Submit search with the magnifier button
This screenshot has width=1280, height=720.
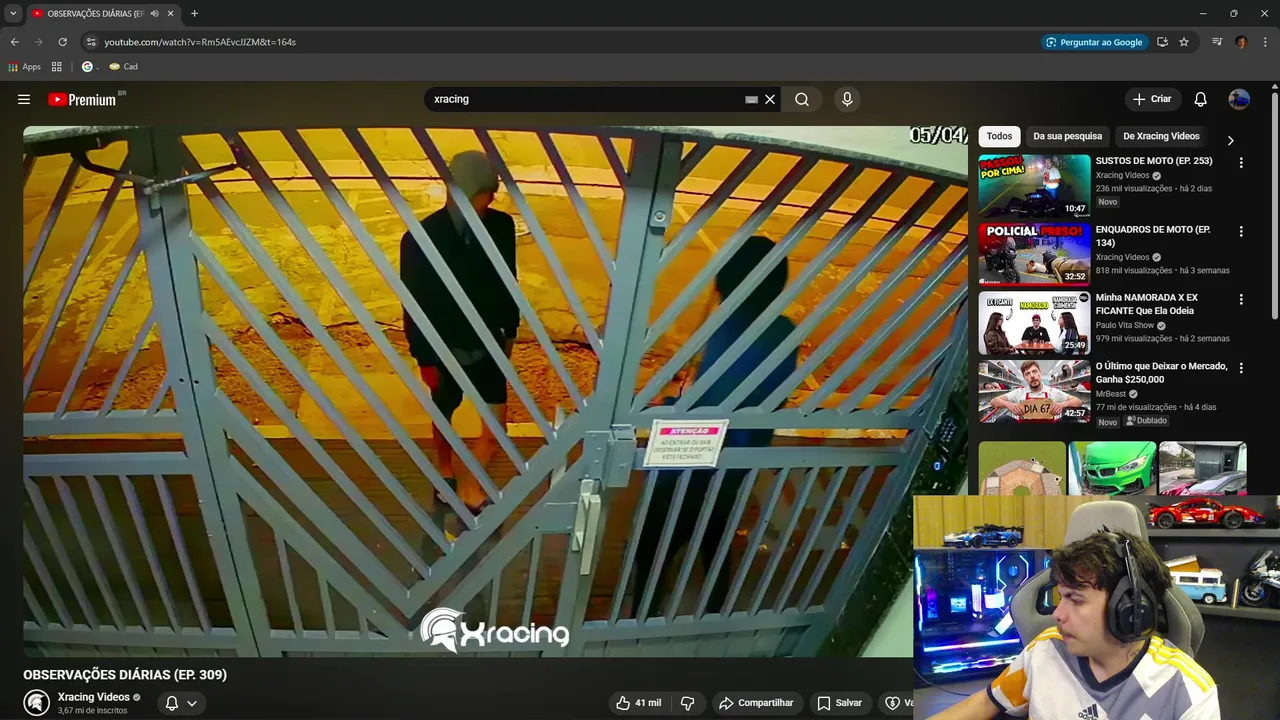coord(802,99)
